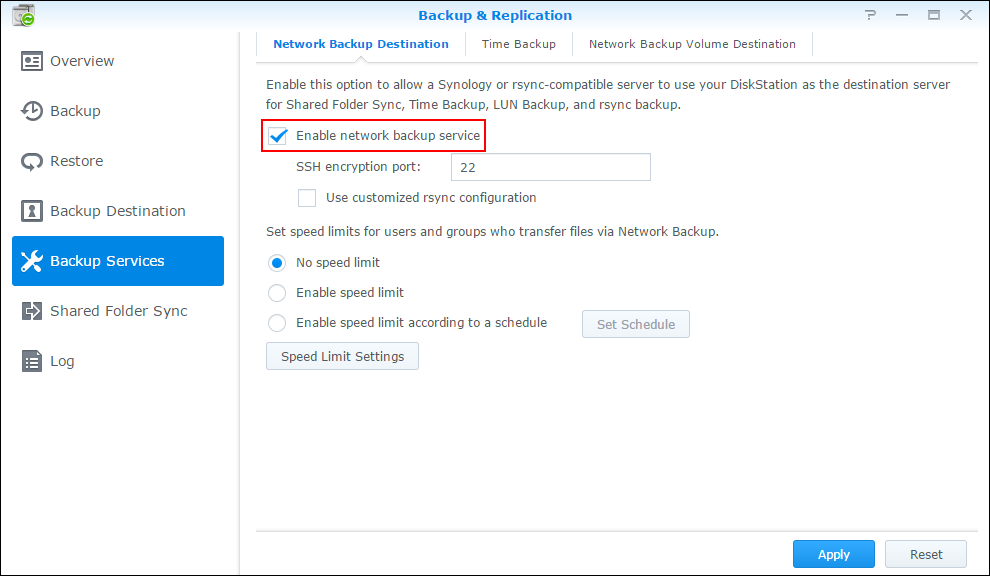
Task: Open Network Backup Volume Destination tab
Action: (692, 44)
